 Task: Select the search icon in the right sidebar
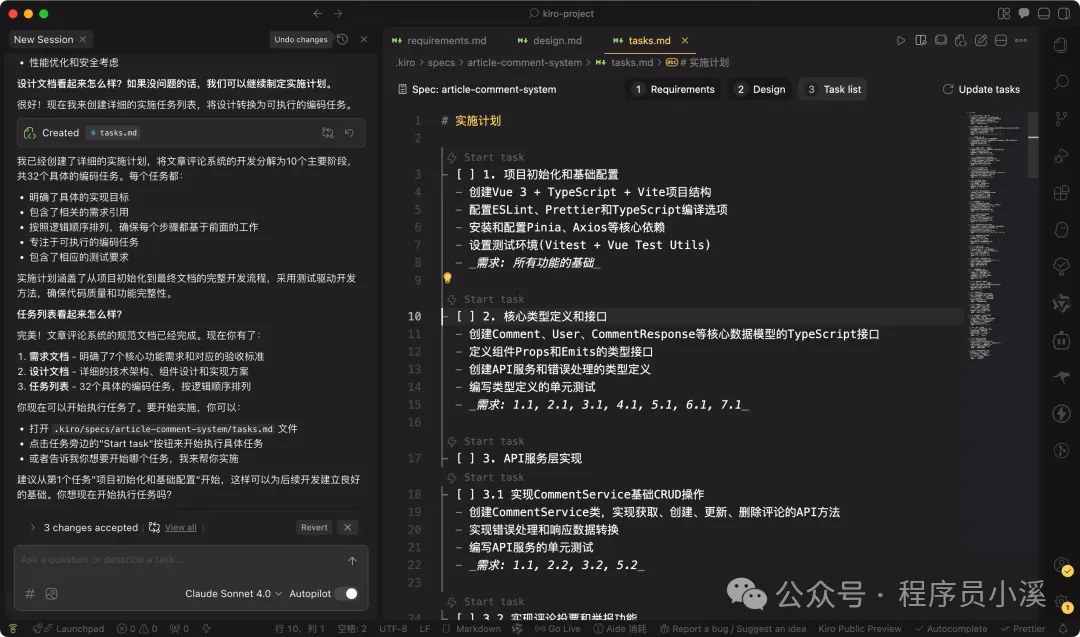[1061, 82]
